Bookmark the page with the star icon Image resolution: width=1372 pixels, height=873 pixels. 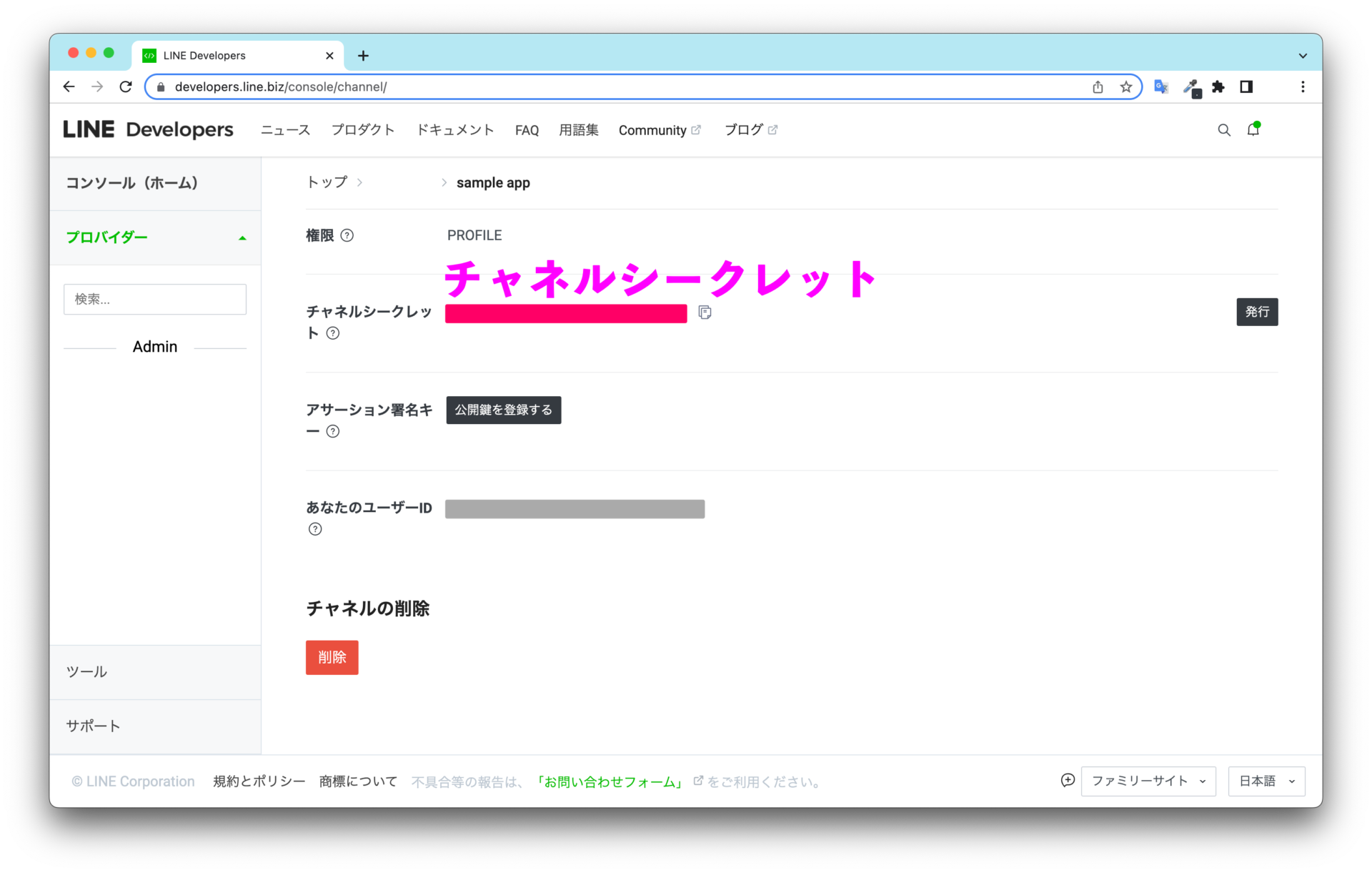click(1126, 87)
